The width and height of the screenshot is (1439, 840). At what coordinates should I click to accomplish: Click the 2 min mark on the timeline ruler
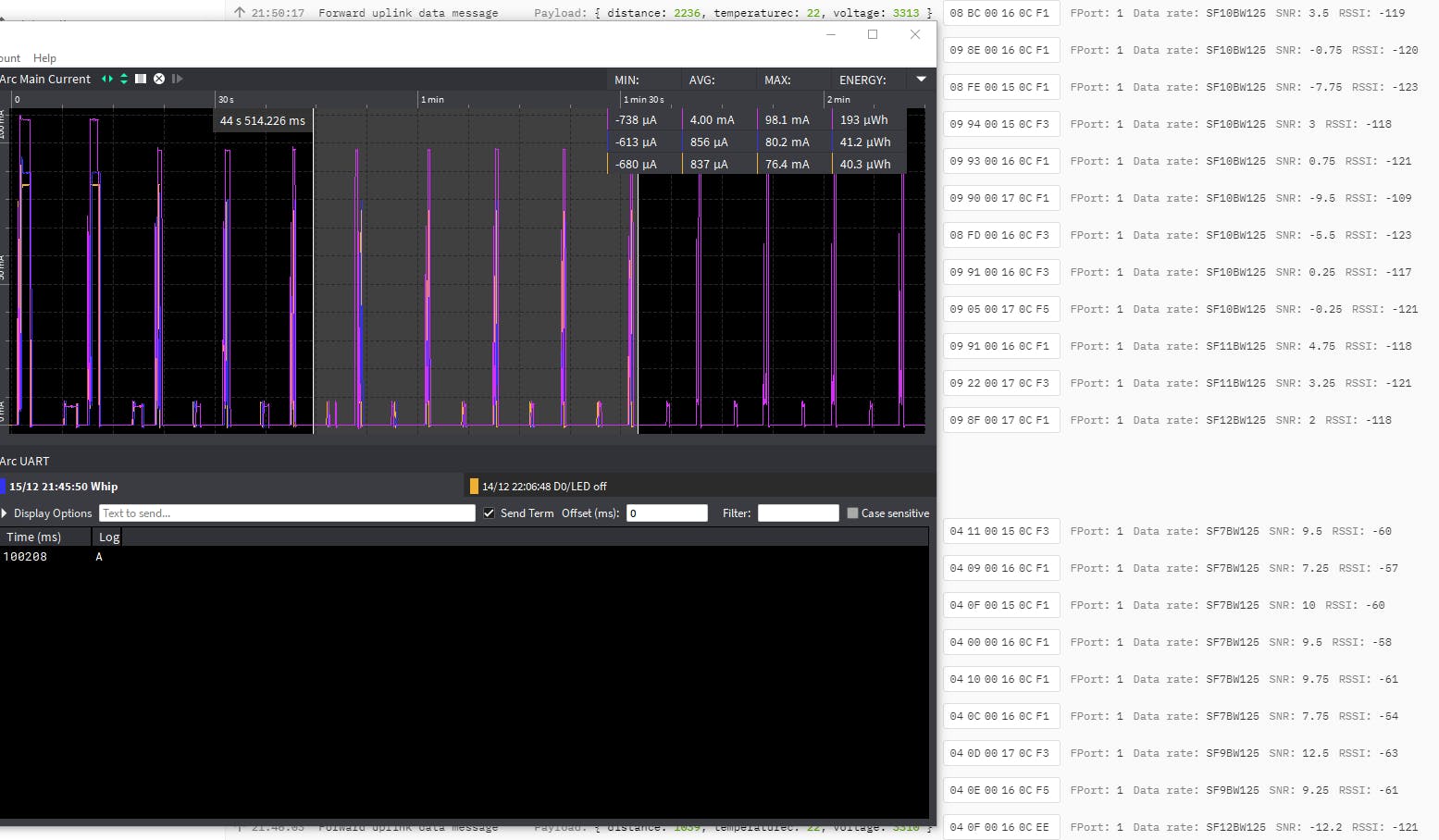click(x=838, y=99)
